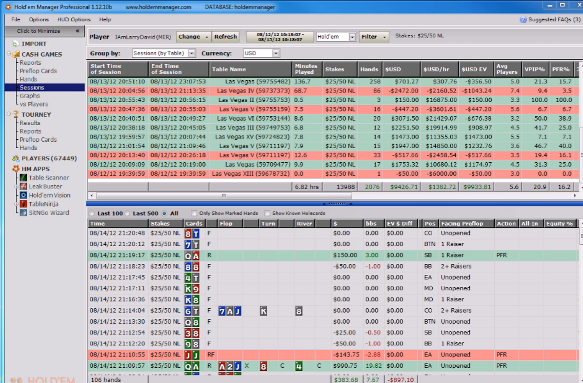Click the K turn card in 21:14:04 hand
583x383 pixels.
pos(263,311)
